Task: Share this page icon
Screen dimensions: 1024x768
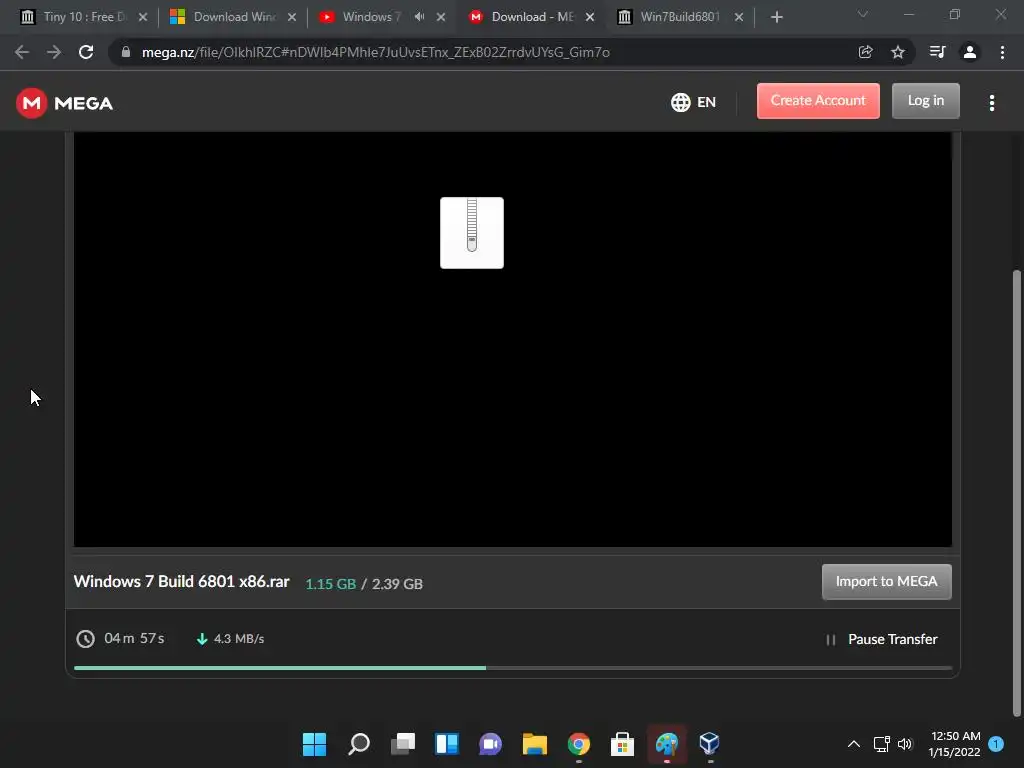Action: pos(865,52)
